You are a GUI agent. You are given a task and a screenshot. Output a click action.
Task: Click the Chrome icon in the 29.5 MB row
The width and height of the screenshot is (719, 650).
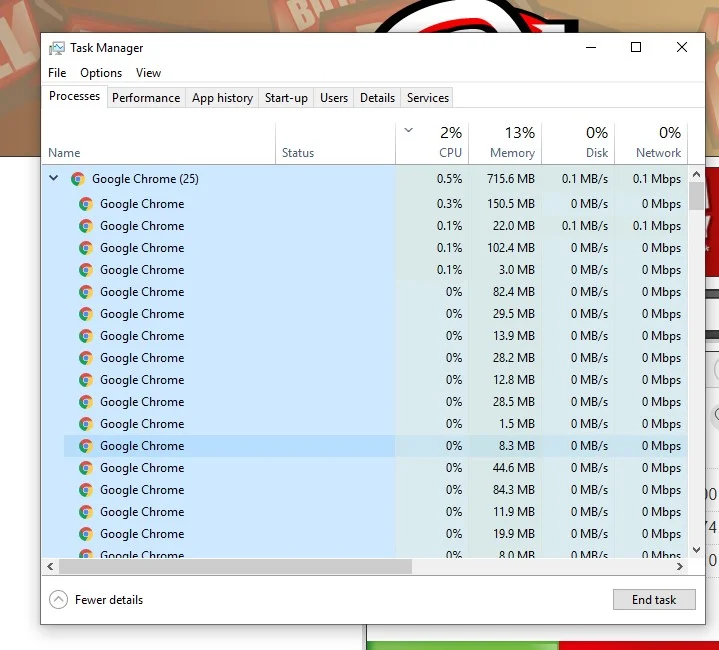[86, 314]
